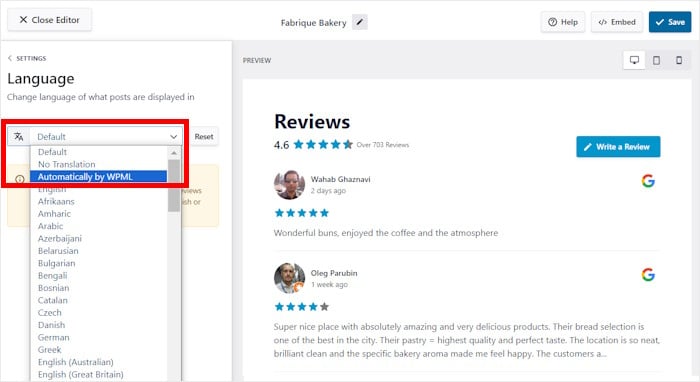Select Danish language option
This screenshot has height=382, width=700.
point(99,325)
